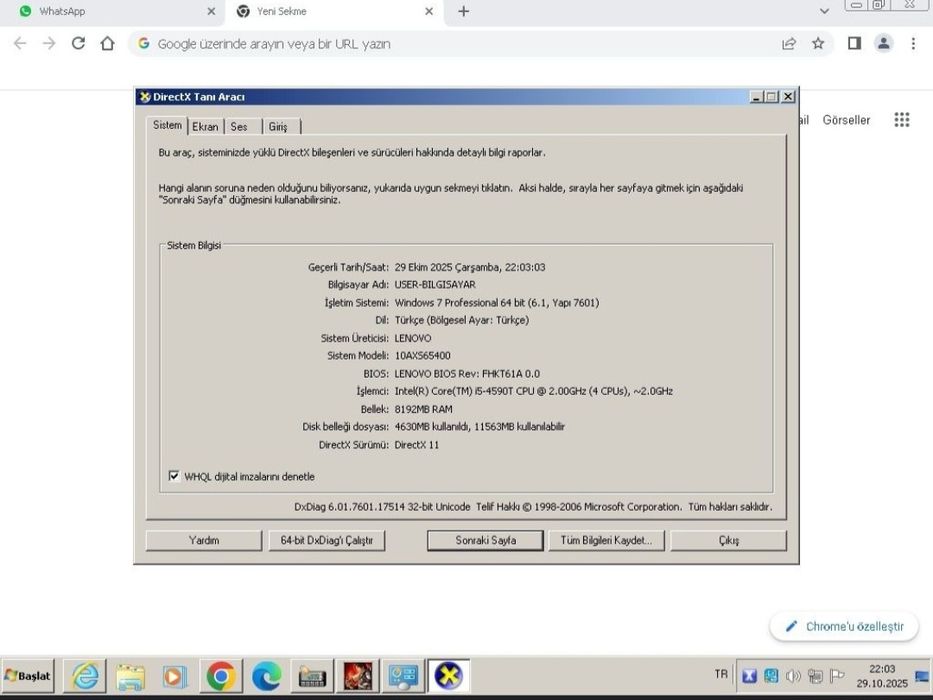Click the Windows 7 Professional 64 bit text
The width and height of the screenshot is (933, 700).
(497, 302)
